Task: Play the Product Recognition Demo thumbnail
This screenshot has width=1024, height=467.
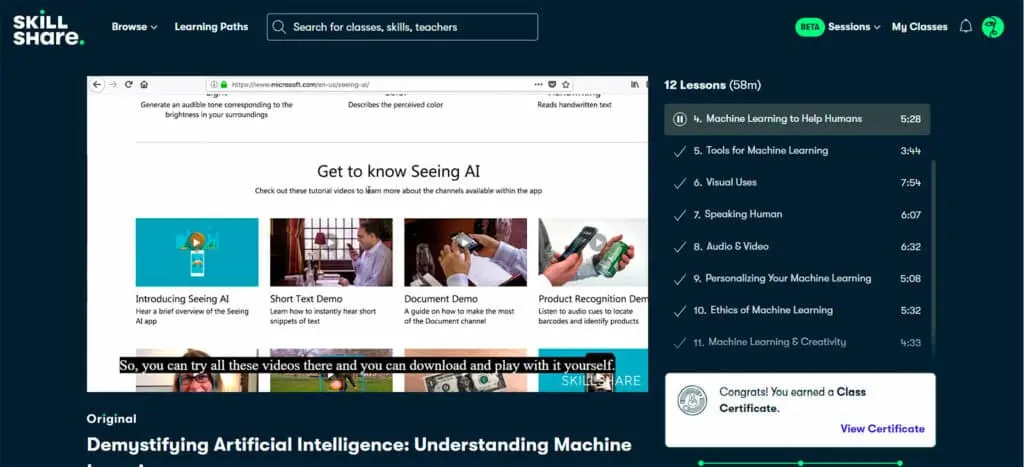Action: tap(593, 252)
